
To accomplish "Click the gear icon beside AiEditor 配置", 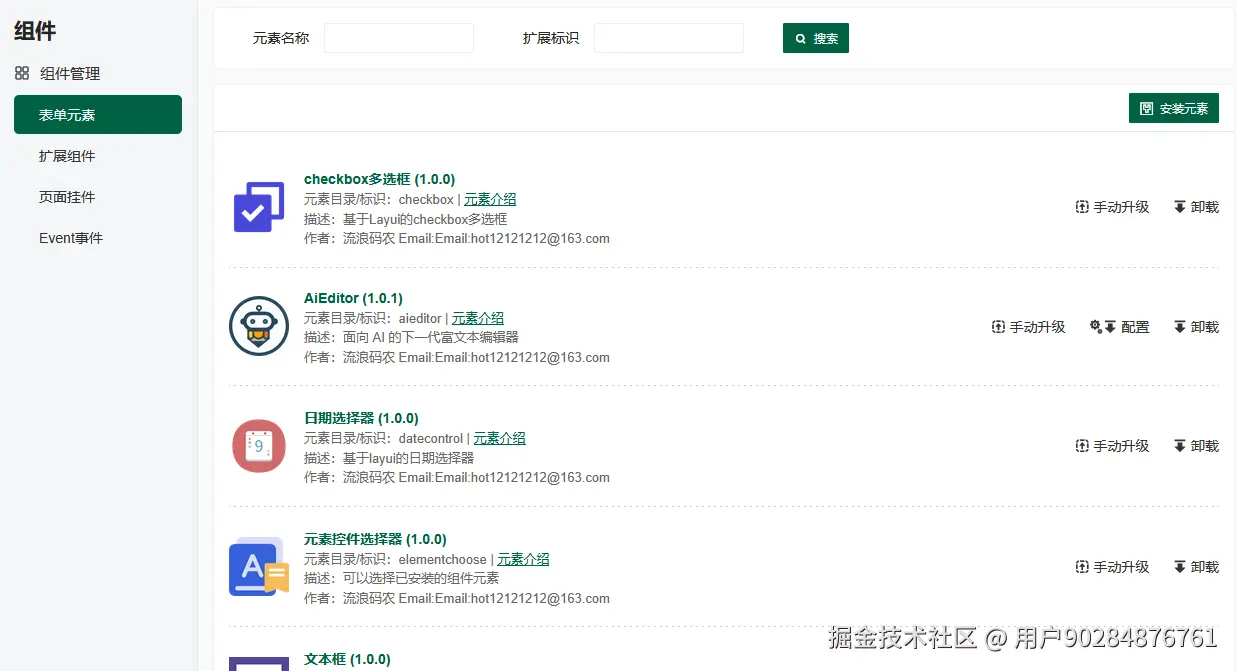I will tap(1096, 326).
